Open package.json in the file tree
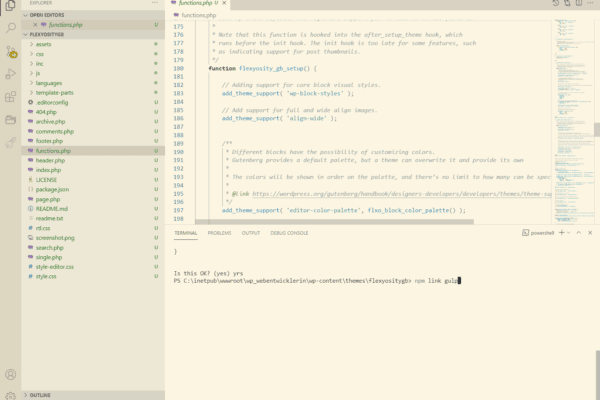This screenshot has width=600, height=400. [93, 189]
